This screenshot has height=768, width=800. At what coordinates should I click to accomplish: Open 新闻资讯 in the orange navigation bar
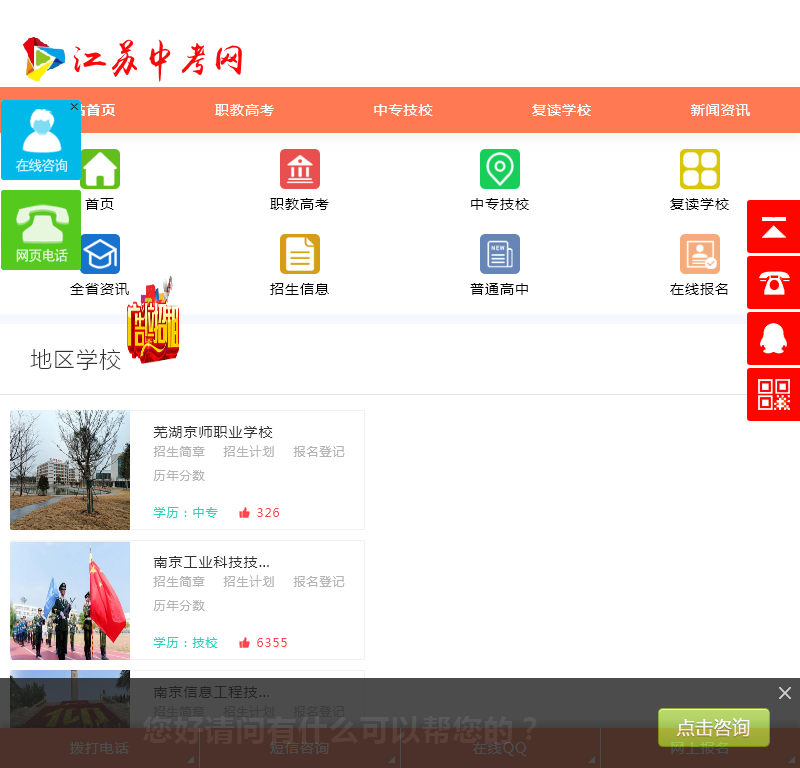pos(720,110)
